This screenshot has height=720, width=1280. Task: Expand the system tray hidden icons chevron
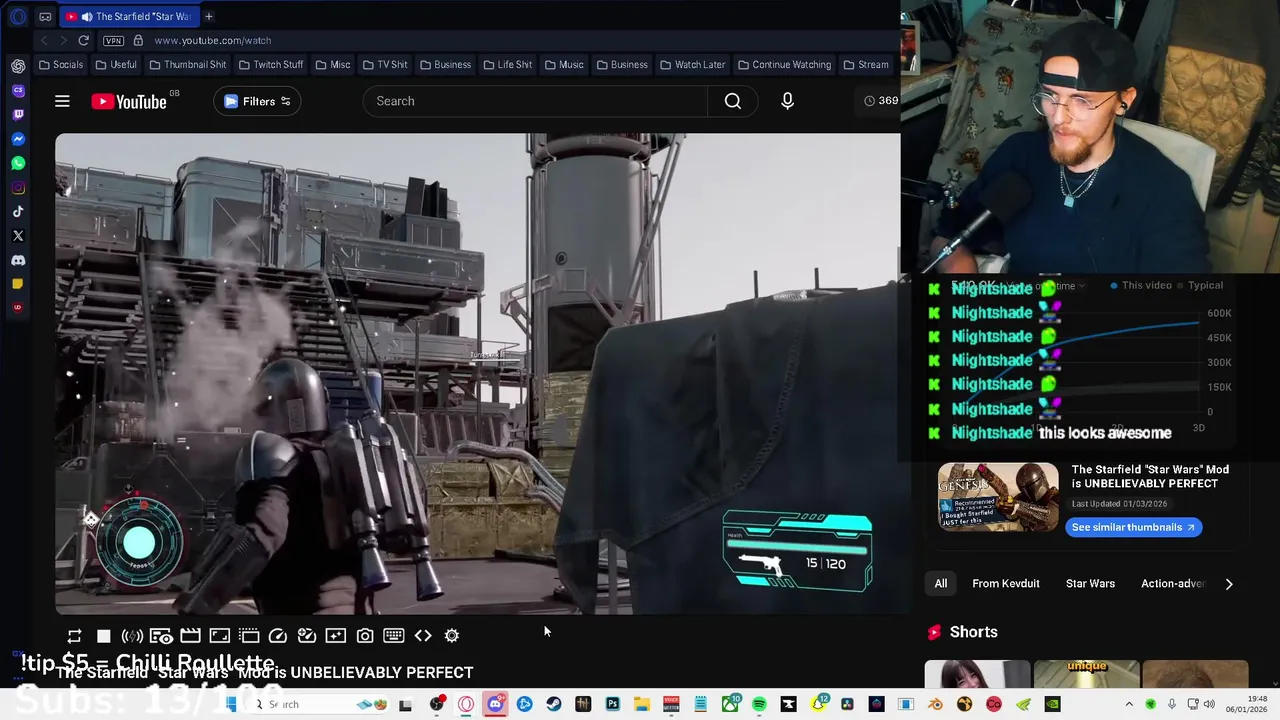point(1129,704)
